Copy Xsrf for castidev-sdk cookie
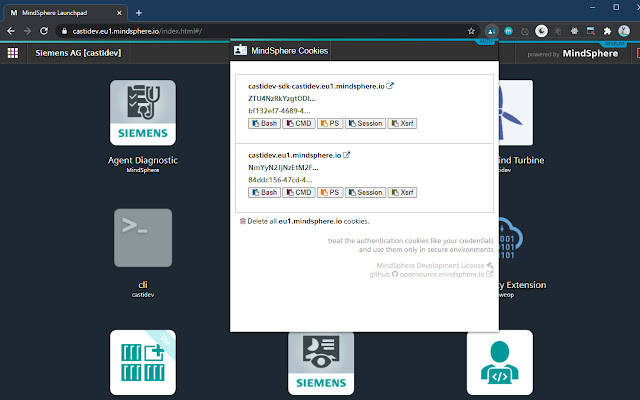640x400 pixels. pos(402,123)
